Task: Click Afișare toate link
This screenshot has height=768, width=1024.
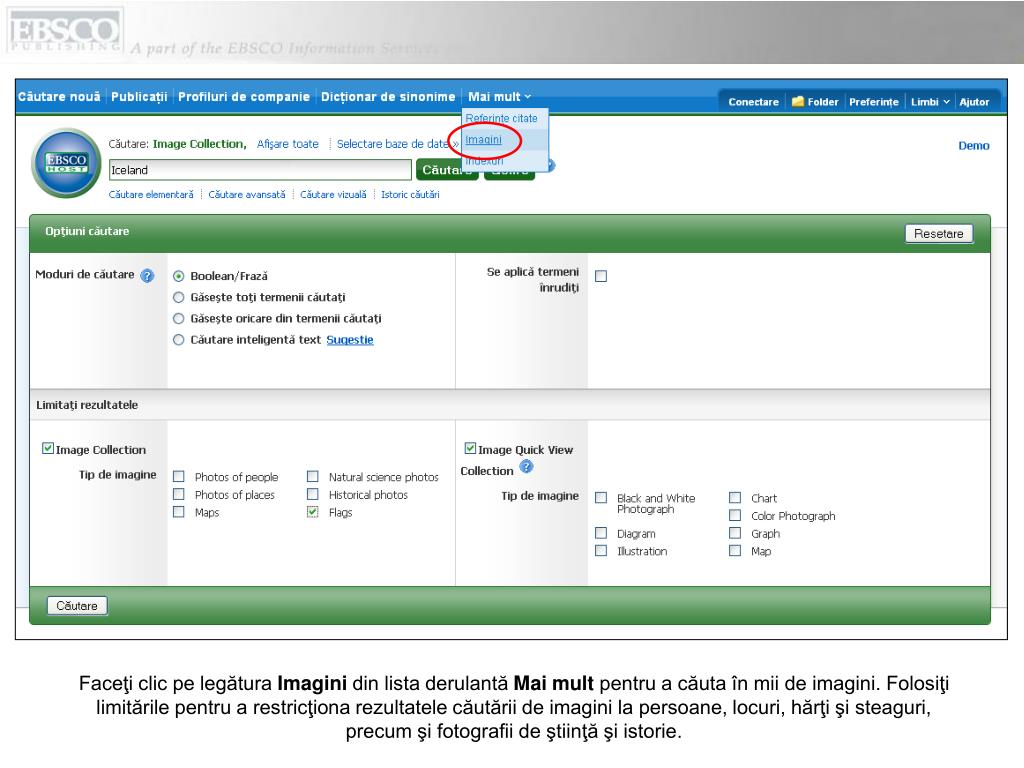Action: tap(287, 144)
